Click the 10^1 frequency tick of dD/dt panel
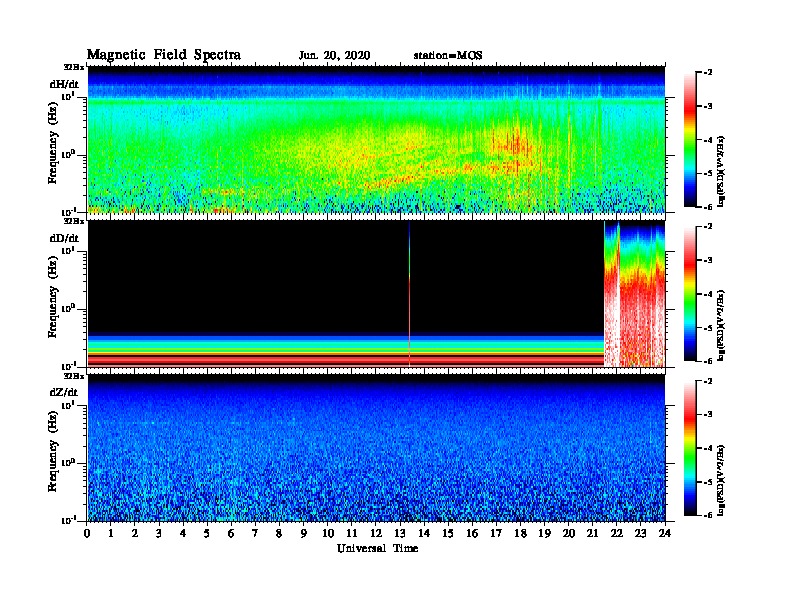The image size is (792, 612). click(x=68, y=250)
